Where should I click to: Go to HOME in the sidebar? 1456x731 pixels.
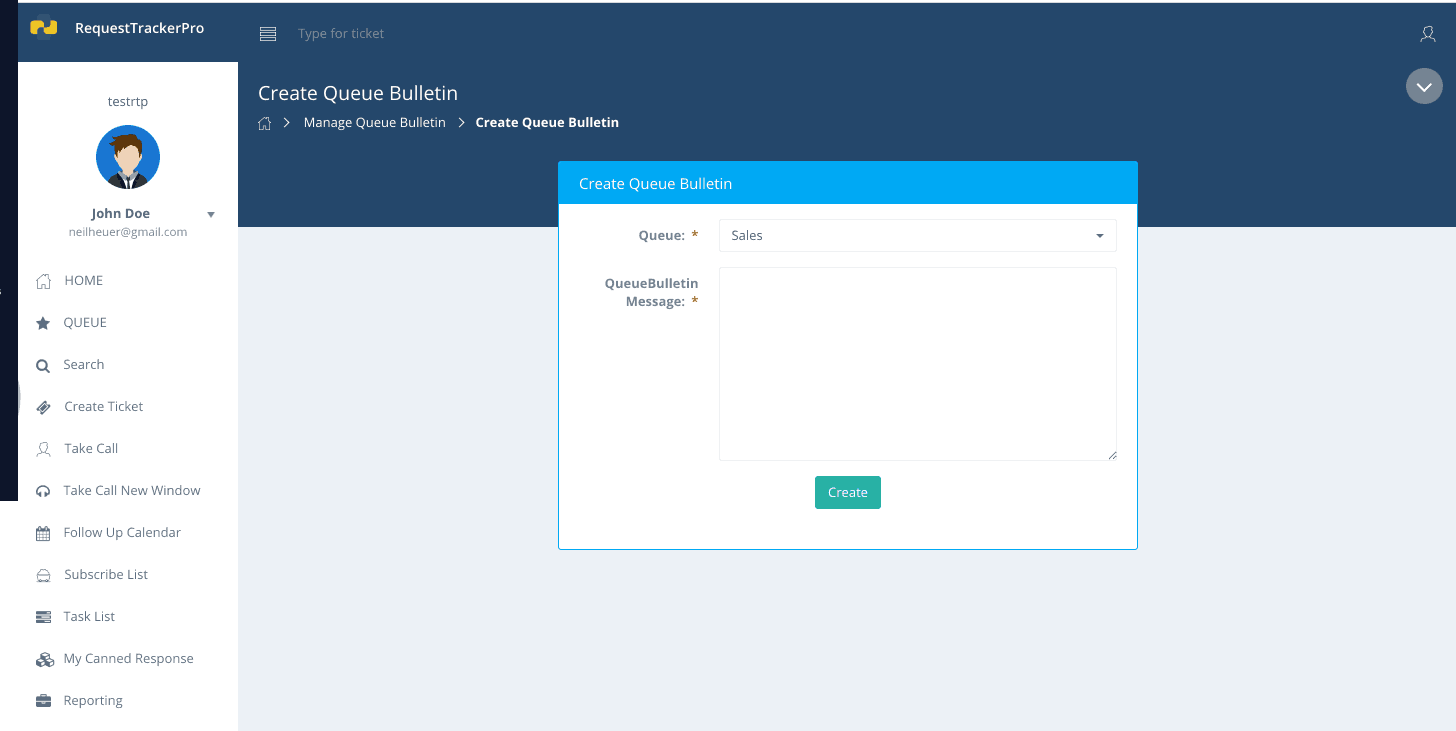click(x=85, y=280)
